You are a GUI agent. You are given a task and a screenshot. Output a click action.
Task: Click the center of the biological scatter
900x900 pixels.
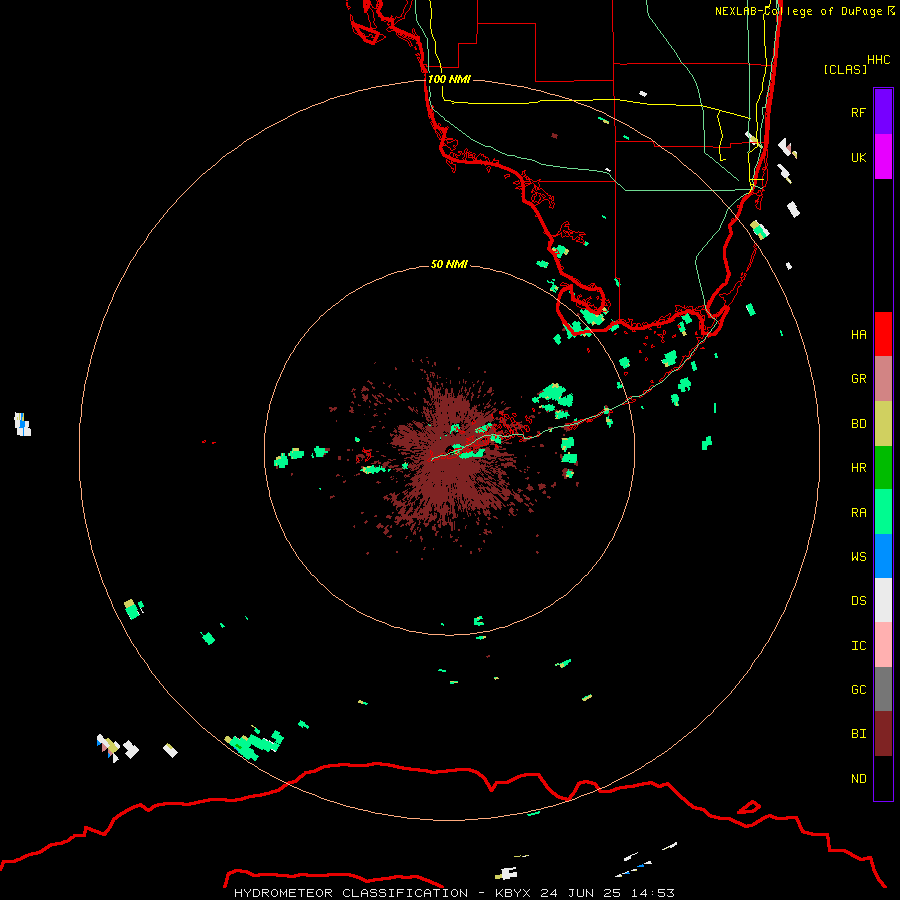tap(449, 451)
